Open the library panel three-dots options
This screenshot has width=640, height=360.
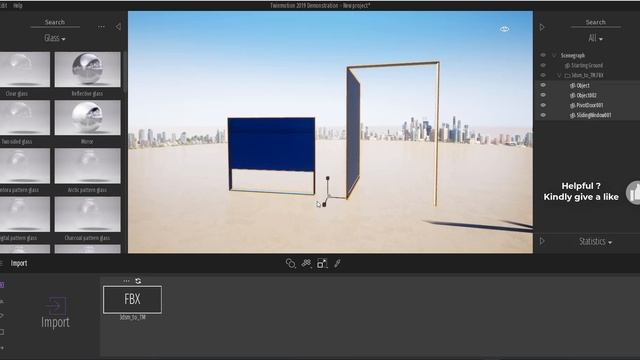(x=101, y=27)
